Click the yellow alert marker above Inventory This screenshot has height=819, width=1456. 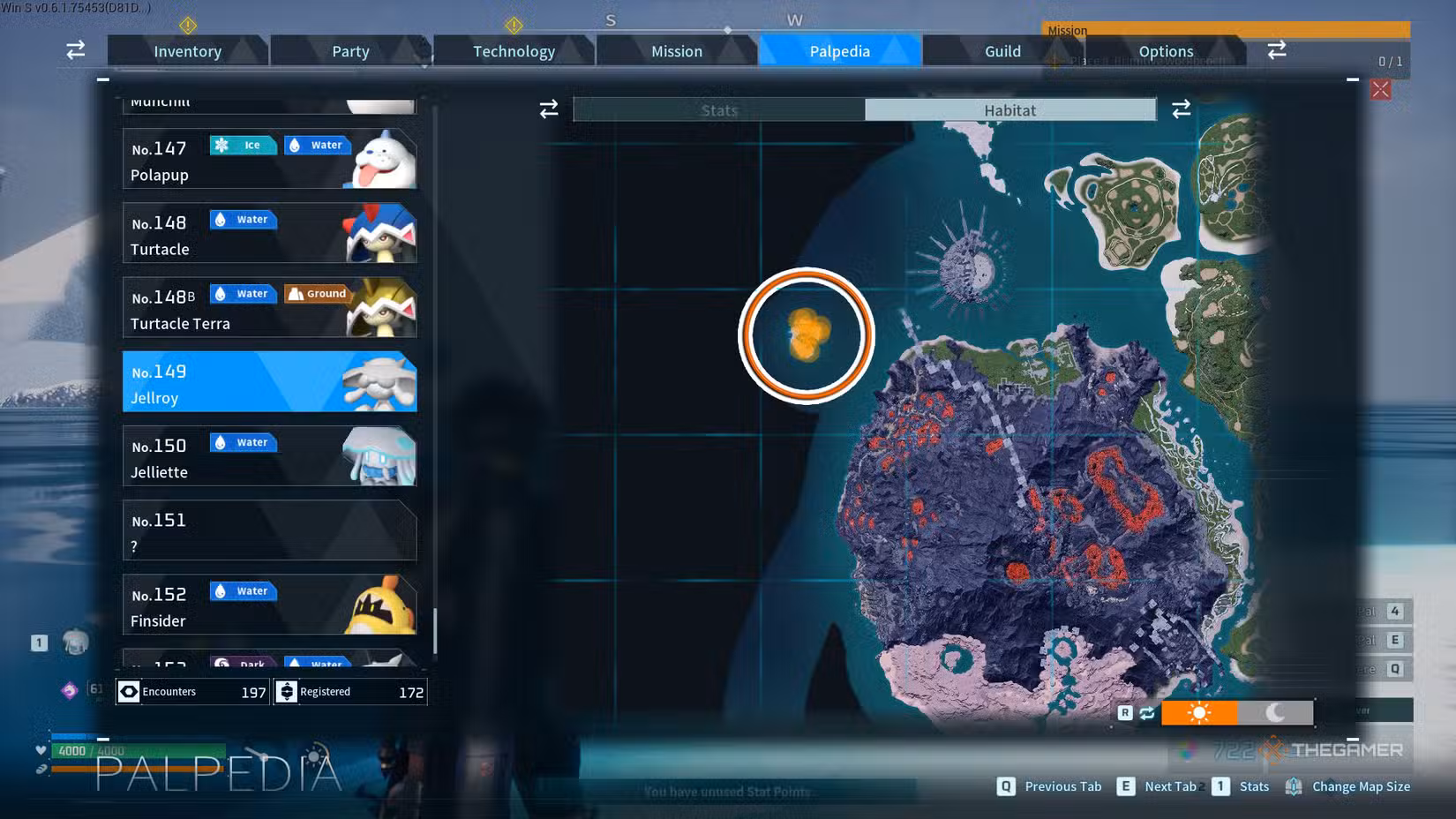tap(188, 25)
